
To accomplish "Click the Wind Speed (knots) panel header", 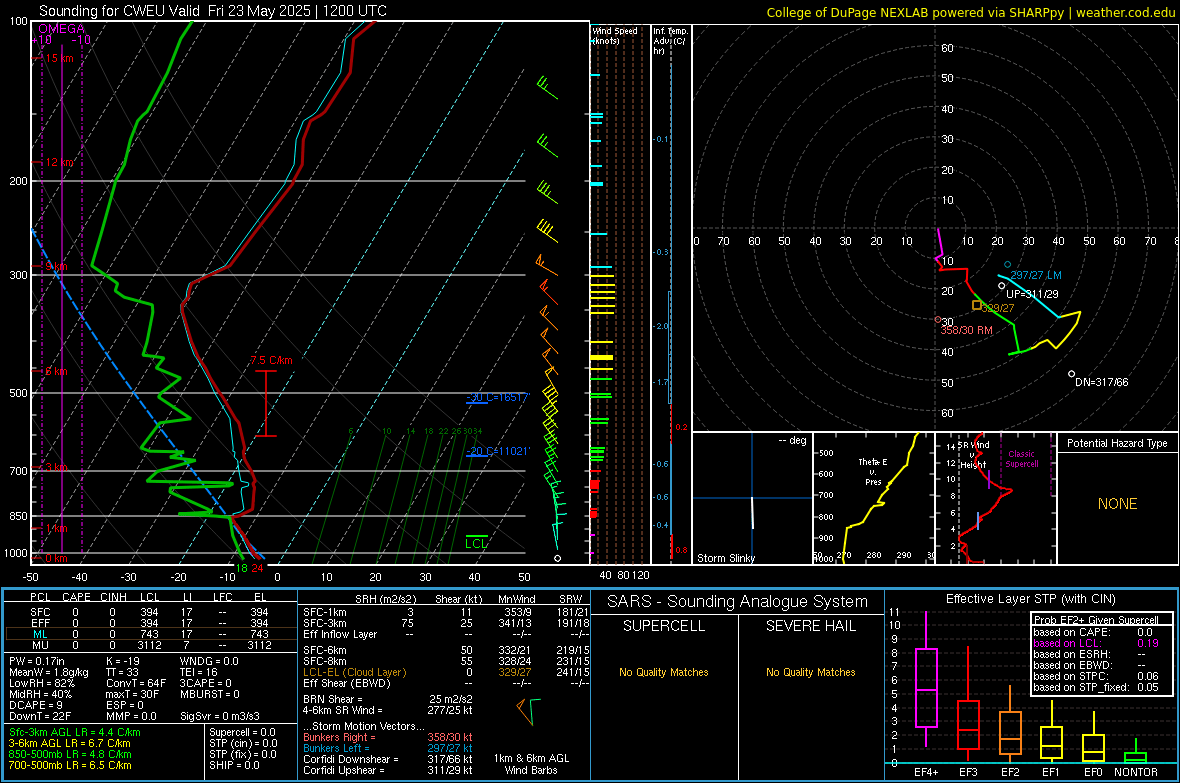I will 615,35.
